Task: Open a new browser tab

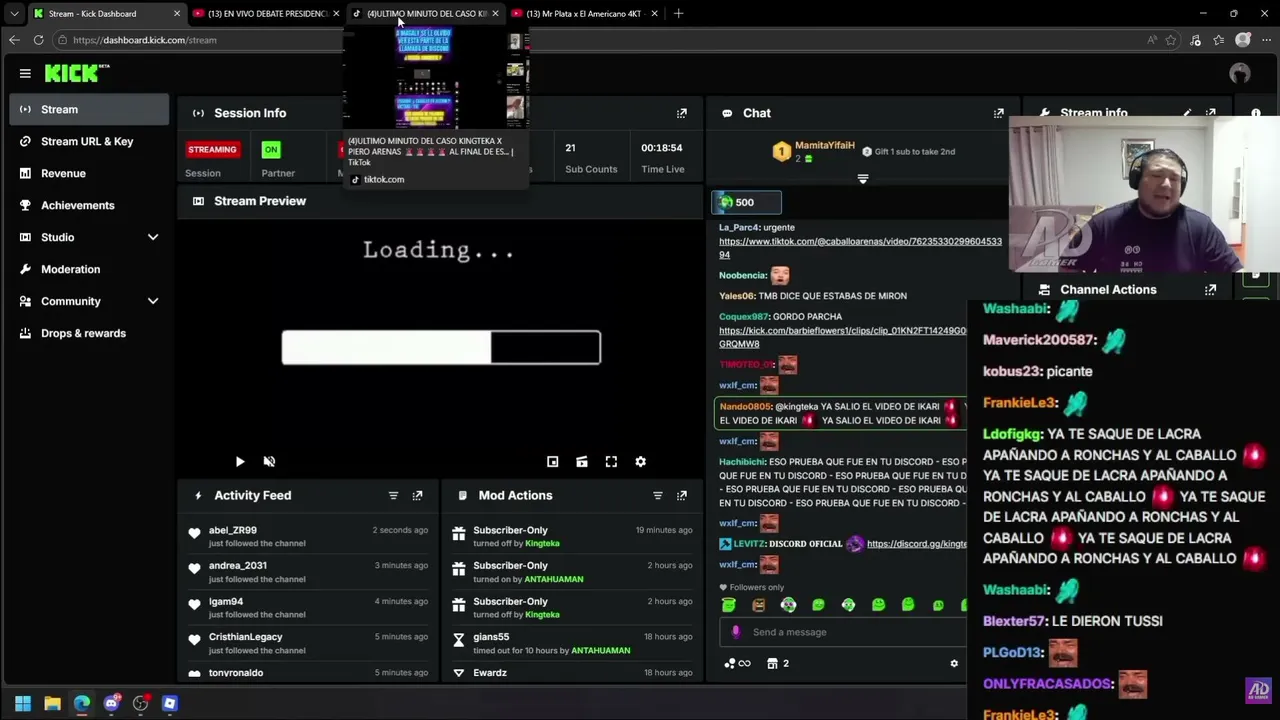Action: pyautogui.click(x=678, y=13)
